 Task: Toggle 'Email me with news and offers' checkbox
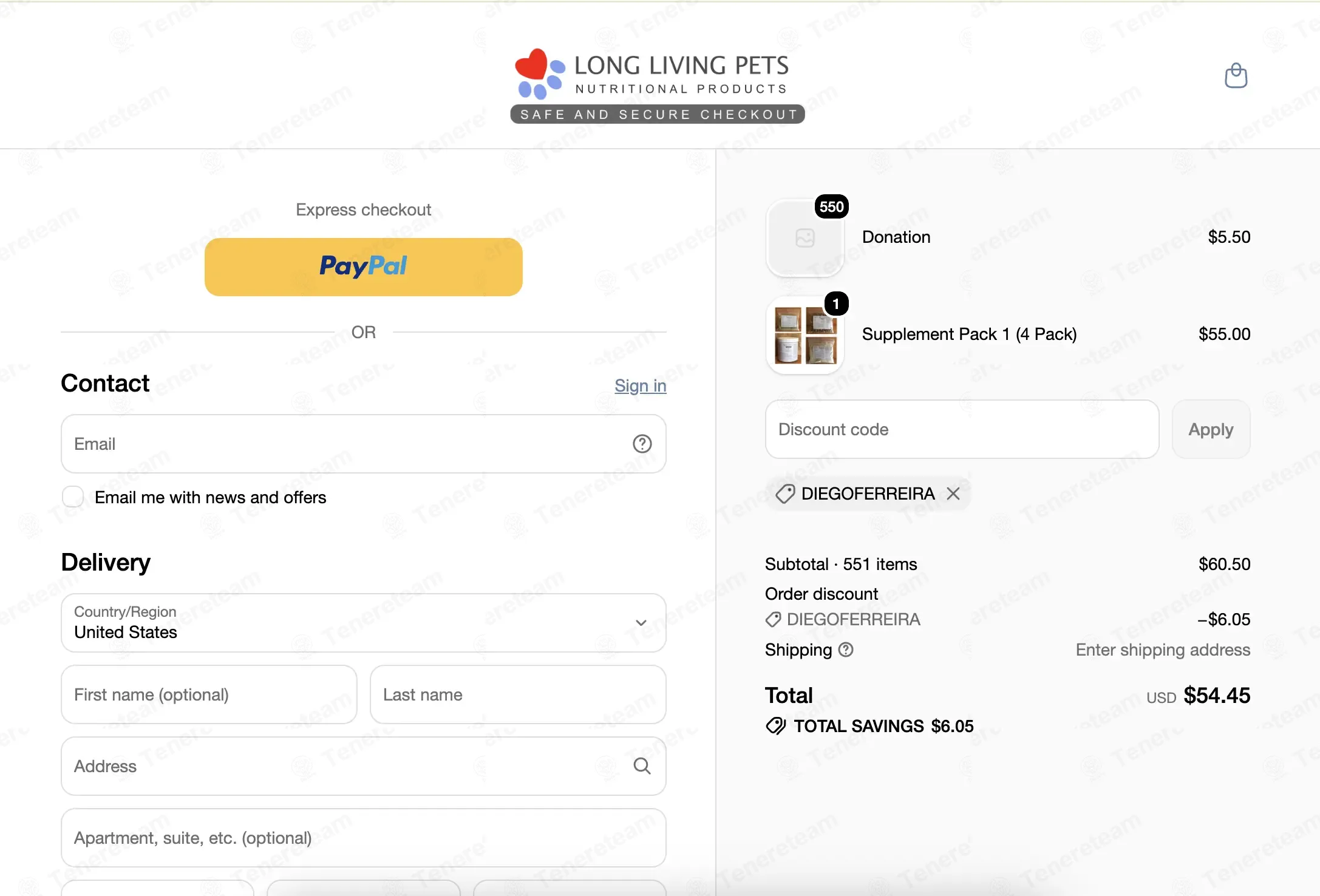[x=73, y=497]
